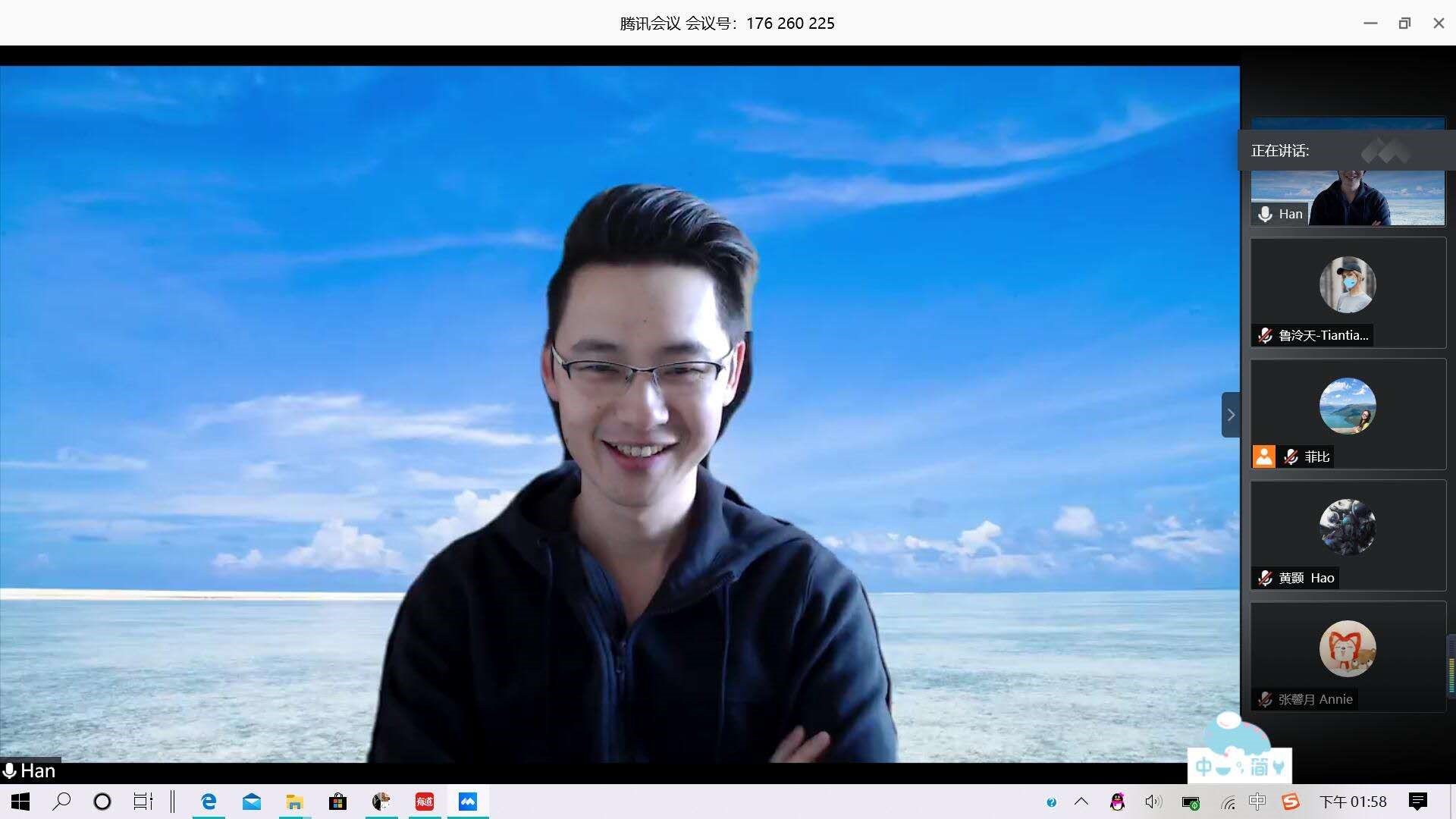Open the QQ penguin tray icon
This screenshot has width=1456, height=819.
click(x=1117, y=802)
